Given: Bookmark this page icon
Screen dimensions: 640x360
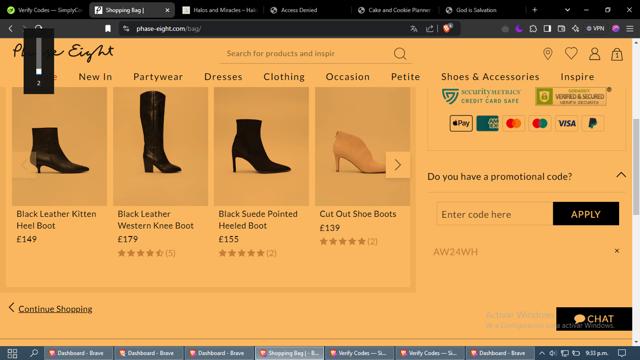Looking at the screenshot, I should click(108, 29).
